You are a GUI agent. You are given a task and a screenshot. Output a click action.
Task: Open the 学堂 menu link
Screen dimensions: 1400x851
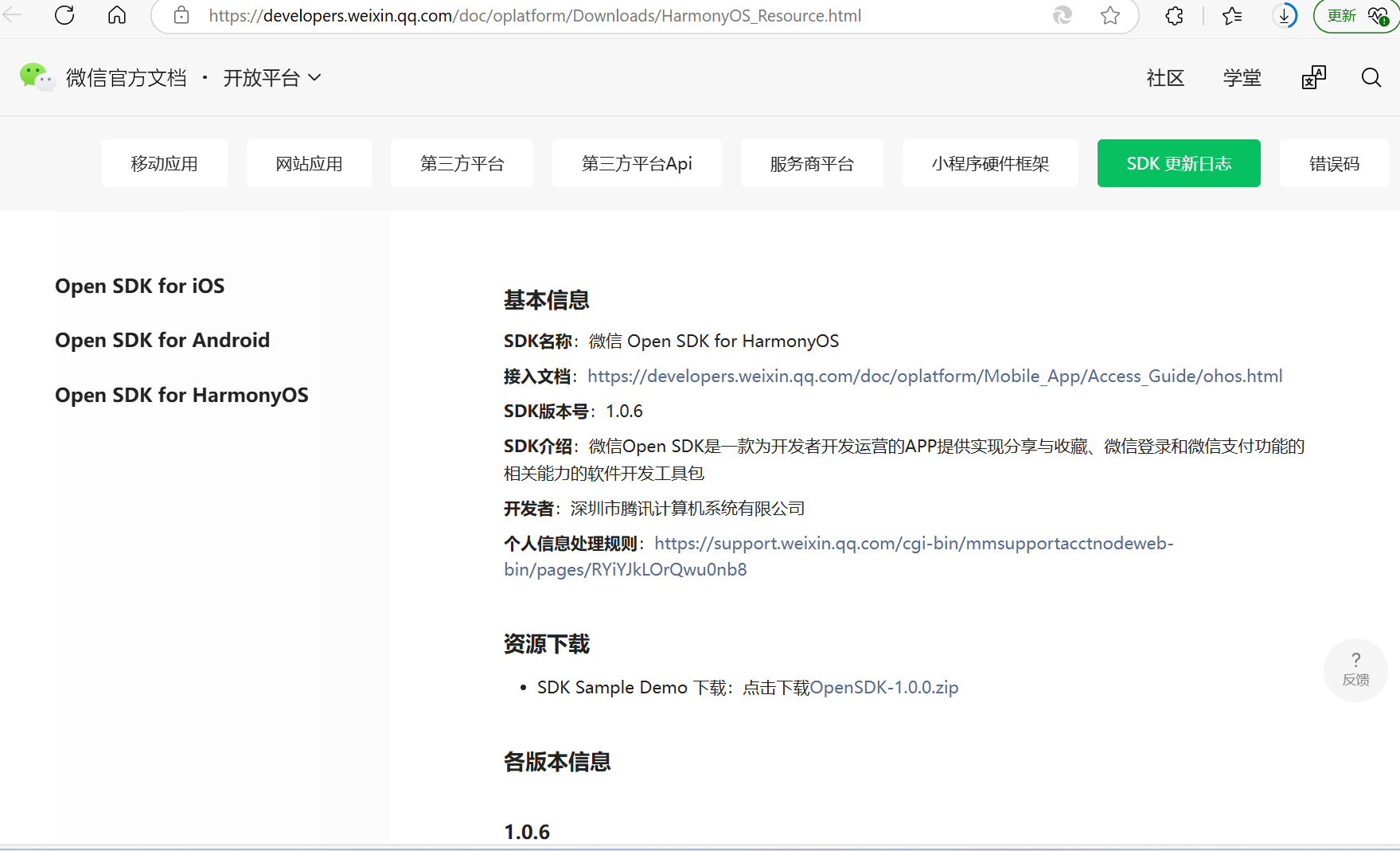[x=1242, y=77]
